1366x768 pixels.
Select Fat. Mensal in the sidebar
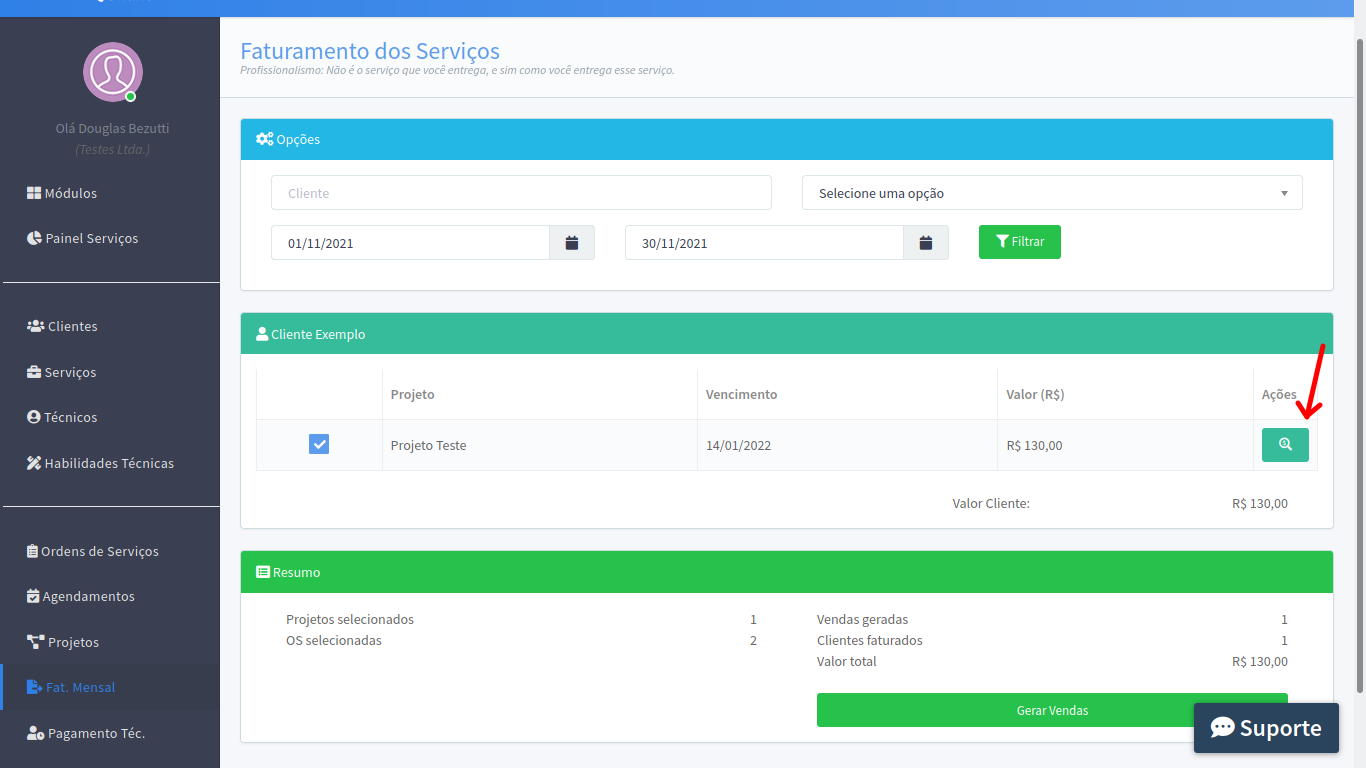80,687
